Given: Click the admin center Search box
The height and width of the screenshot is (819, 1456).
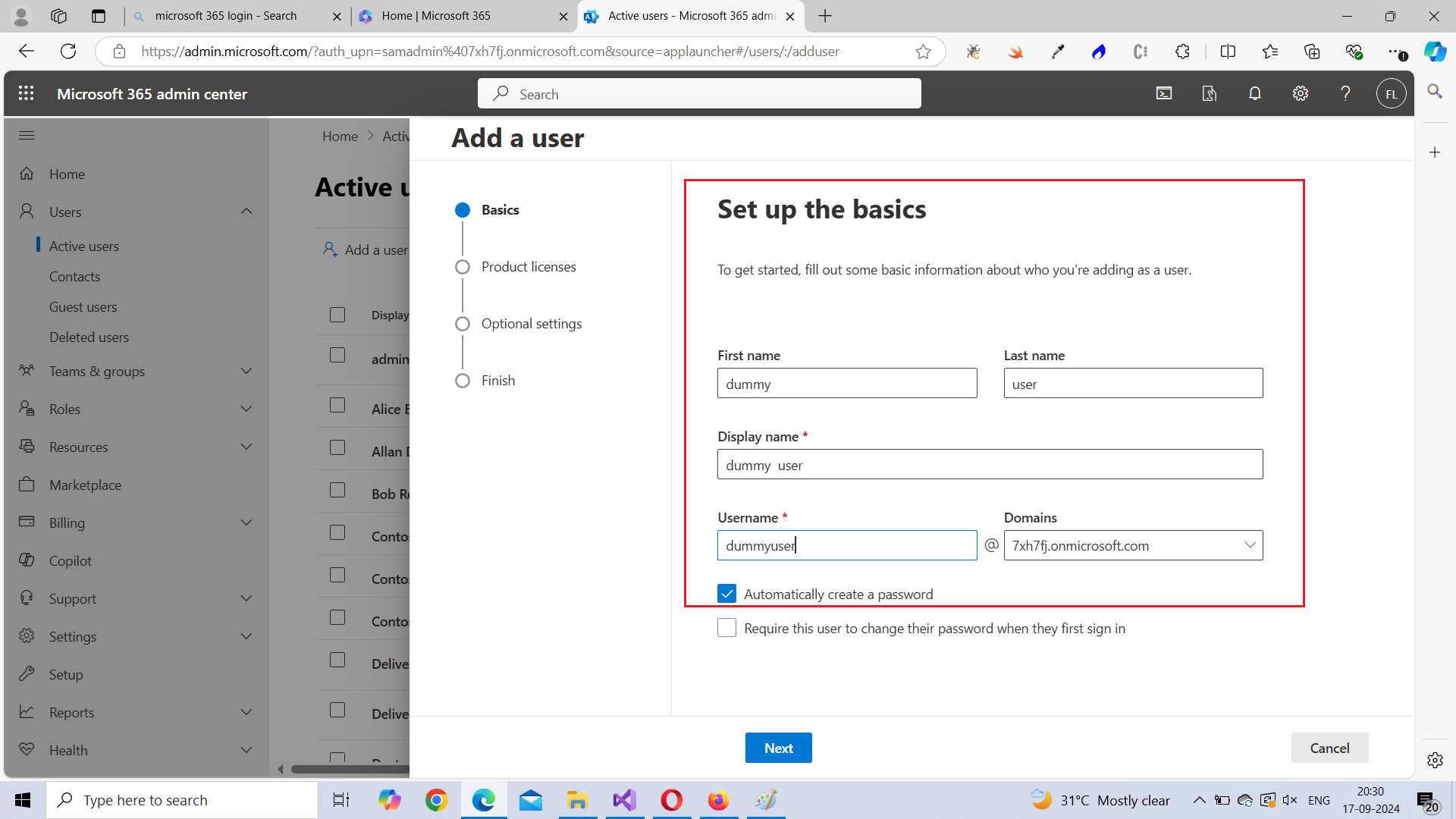Looking at the screenshot, I should point(699,93).
